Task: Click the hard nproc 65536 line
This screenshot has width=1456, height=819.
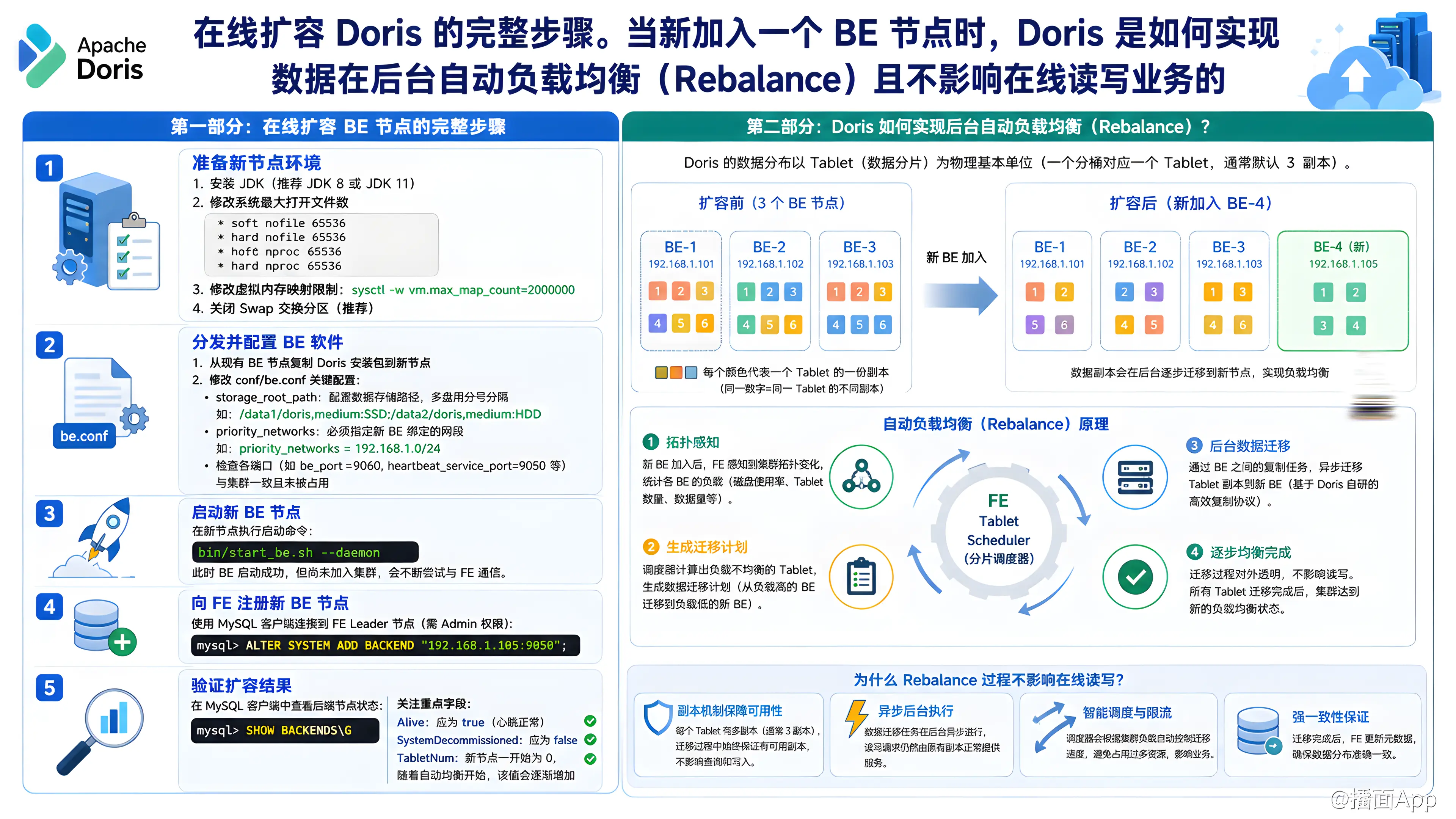Action: 280,266
